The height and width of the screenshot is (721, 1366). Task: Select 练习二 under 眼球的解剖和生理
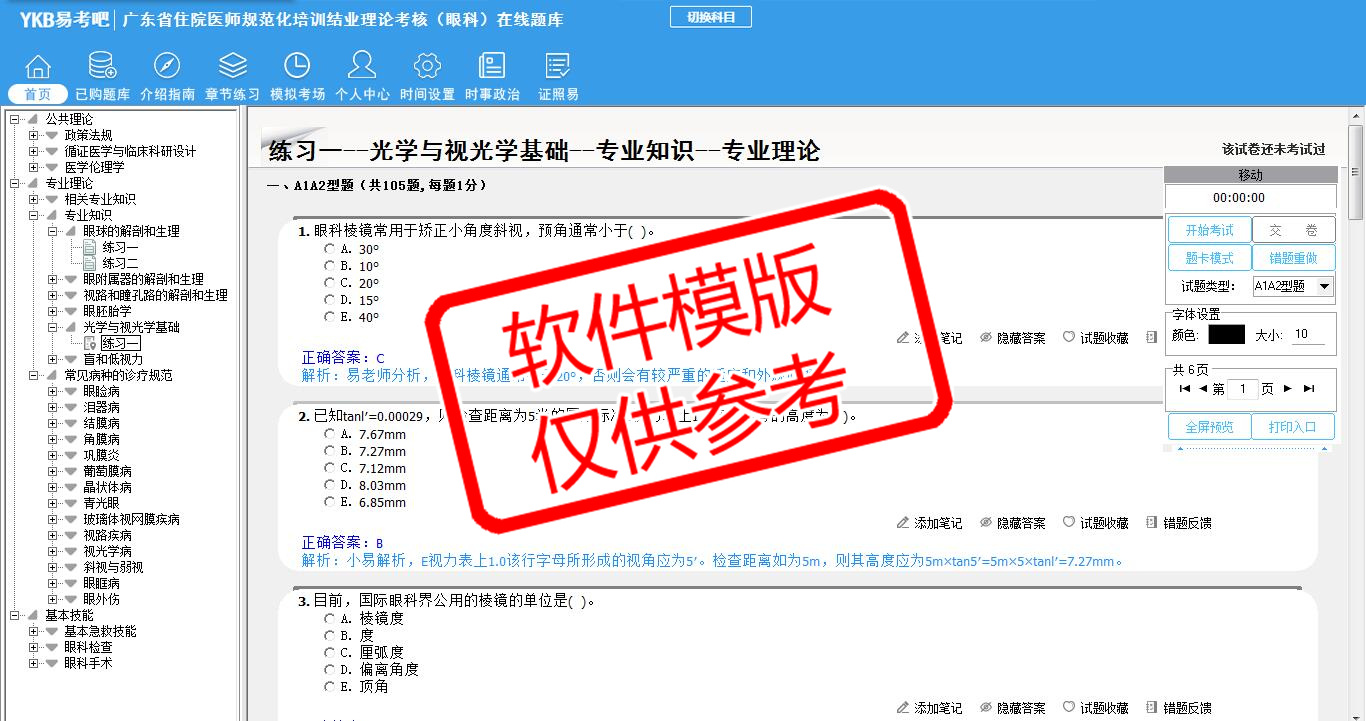point(120,263)
